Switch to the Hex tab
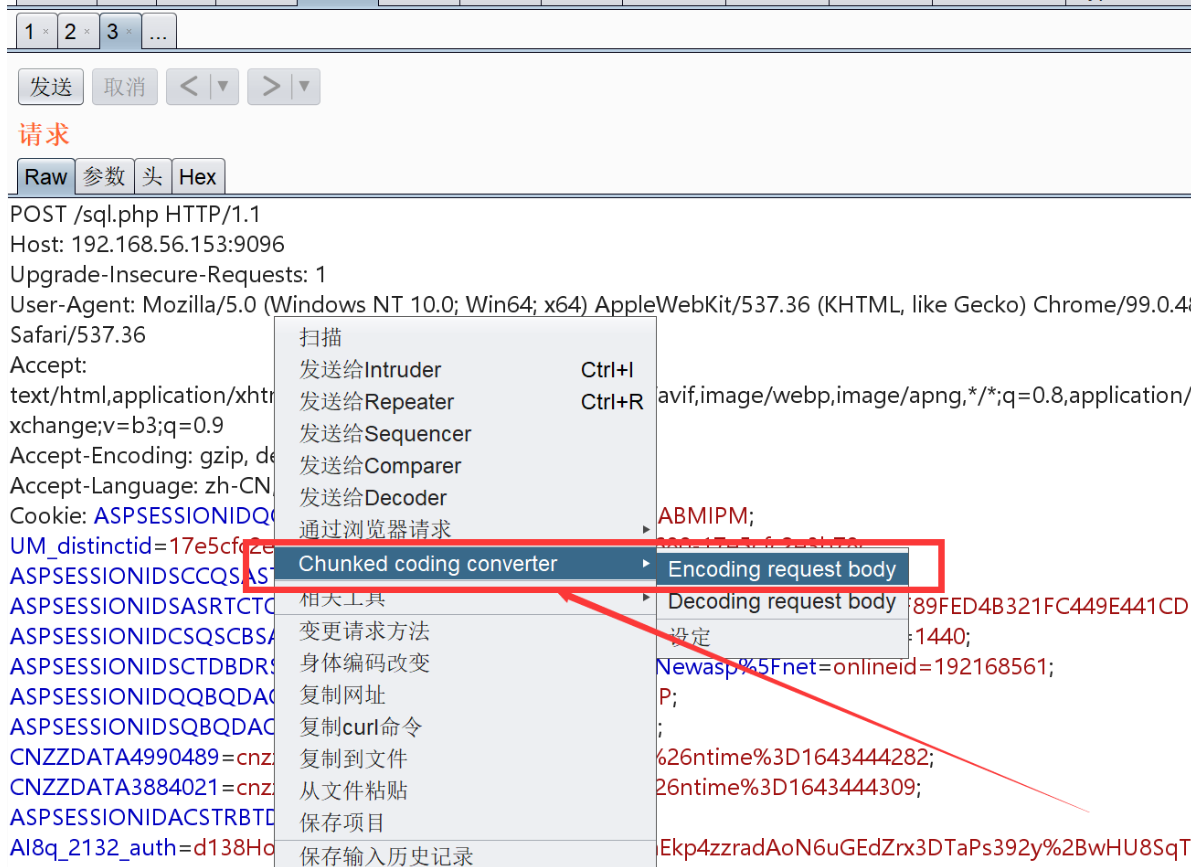Viewport: 1191px width, 867px height. [198, 176]
